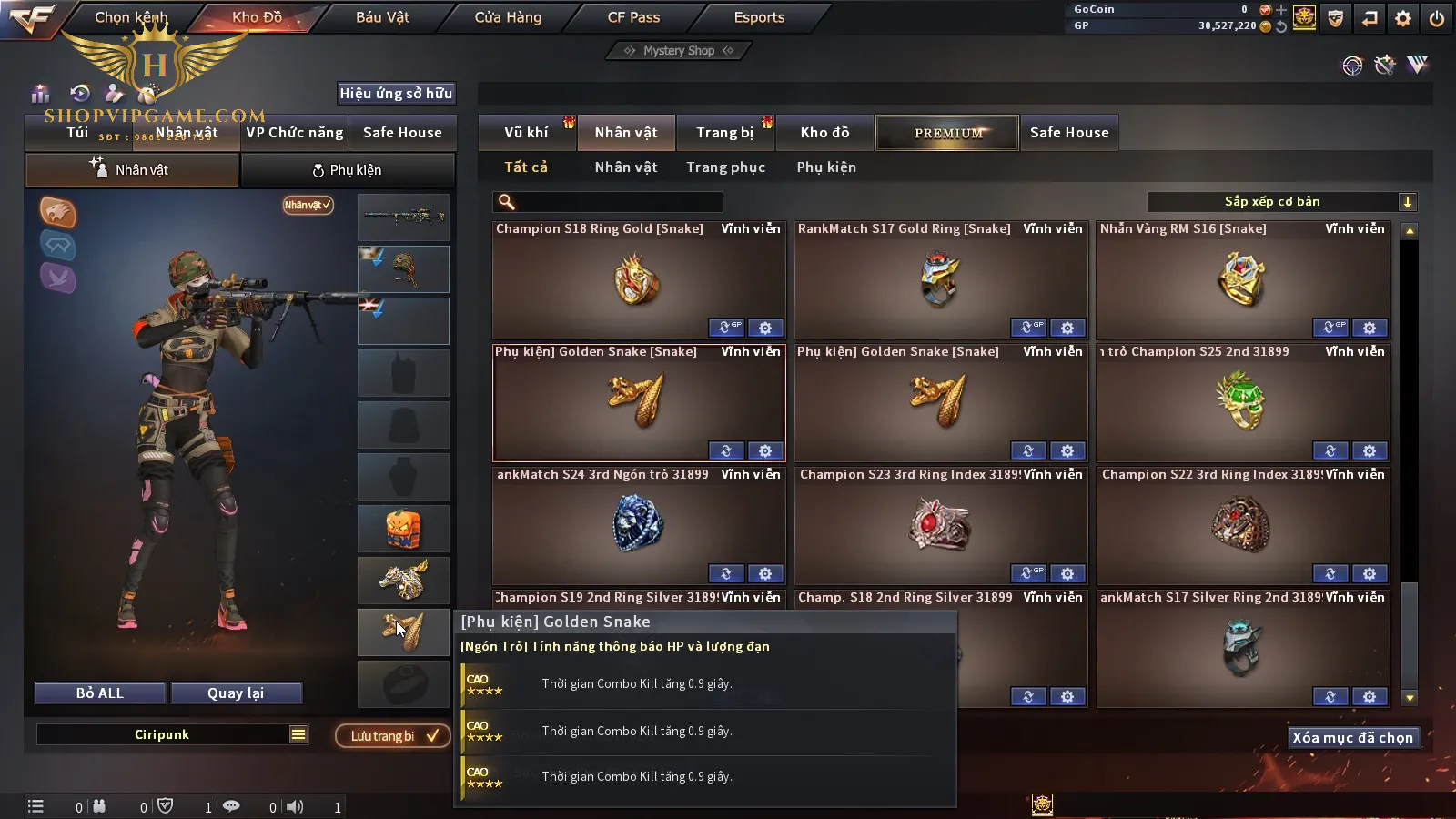The height and width of the screenshot is (819, 1456).
Task: Click the search magnifier icon
Action: click(x=507, y=202)
